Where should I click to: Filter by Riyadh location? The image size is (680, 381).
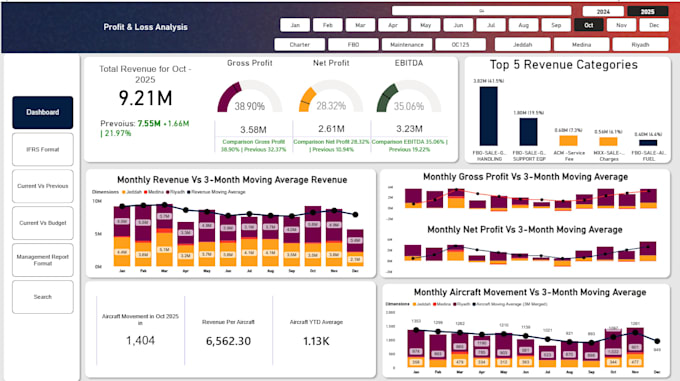click(x=640, y=45)
